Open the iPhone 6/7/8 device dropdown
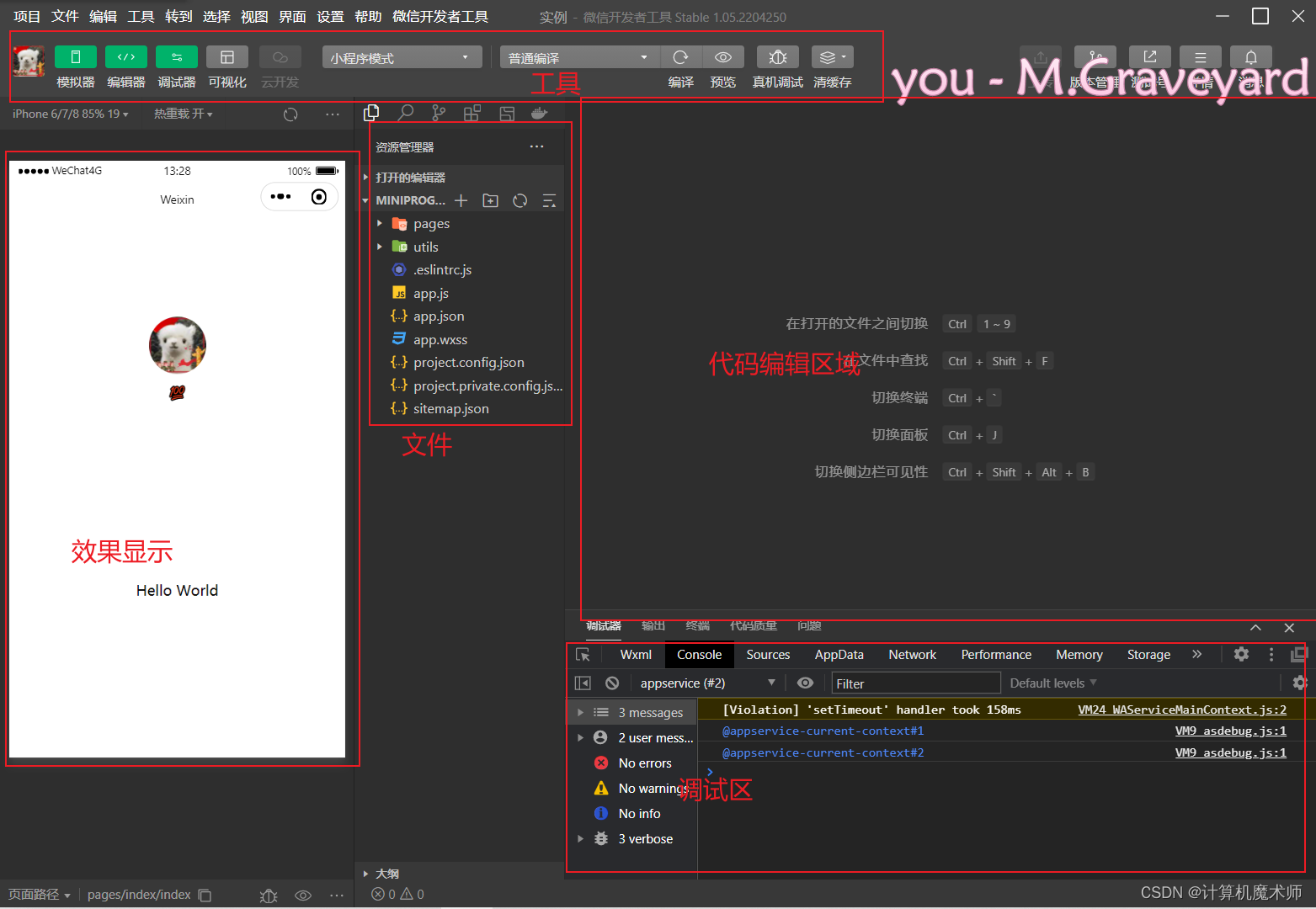 click(71, 114)
